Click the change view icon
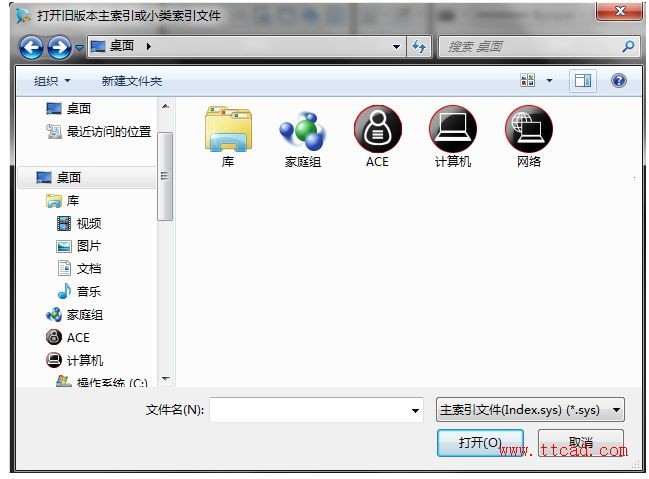 point(527,80)
